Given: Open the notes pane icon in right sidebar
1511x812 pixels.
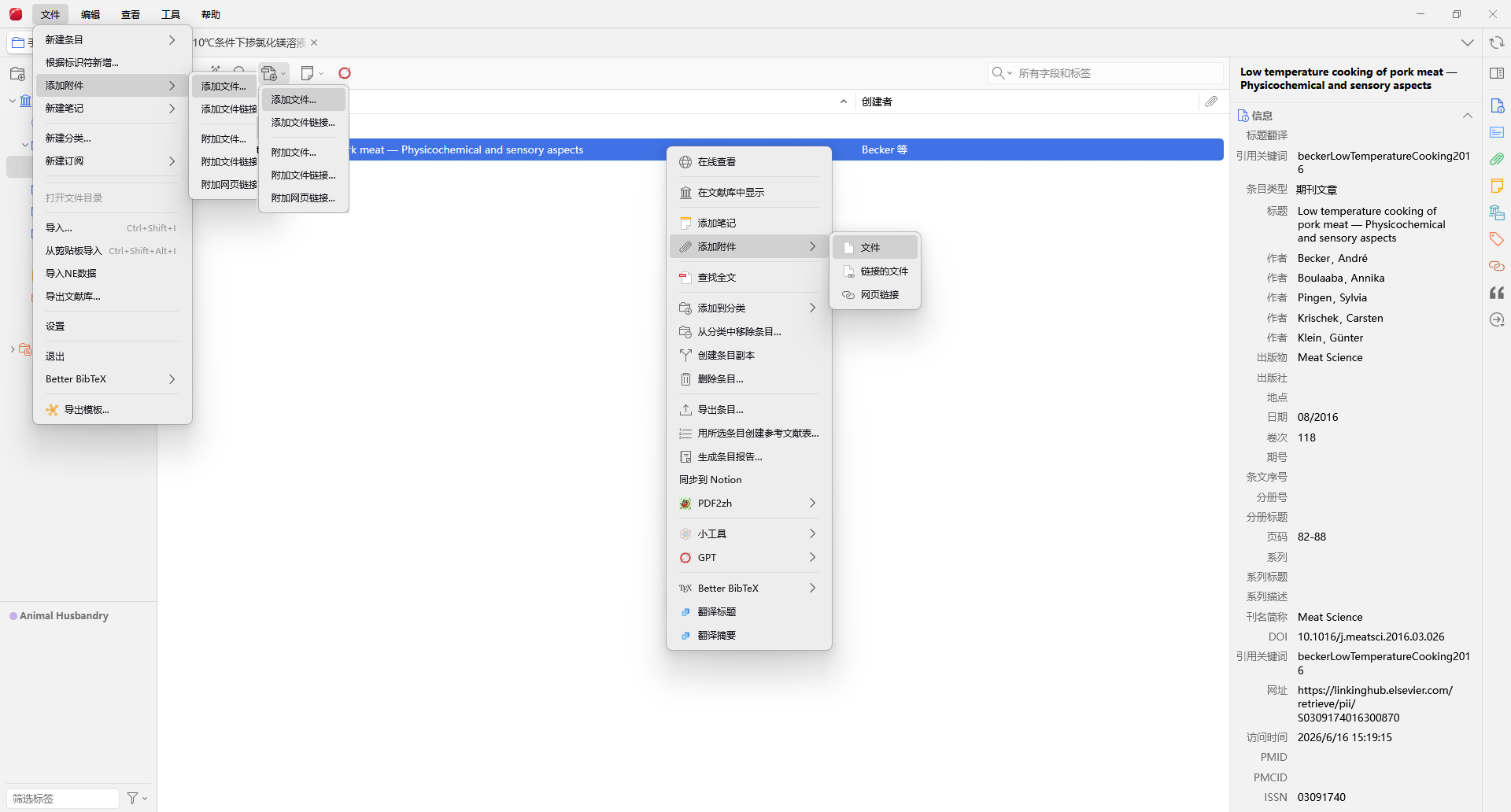Looking at the screenshot, I should click(x=1497, y=186).
